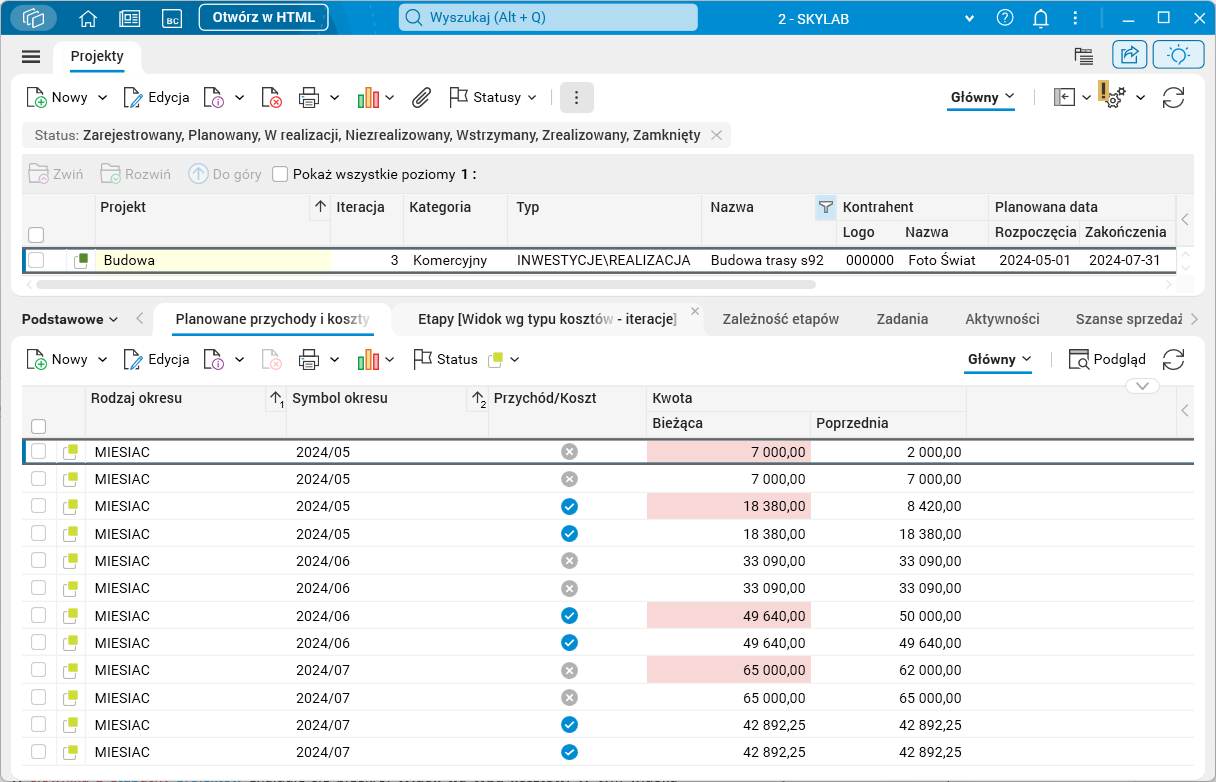Click the delete icon in top toolbar

[271, 97]
